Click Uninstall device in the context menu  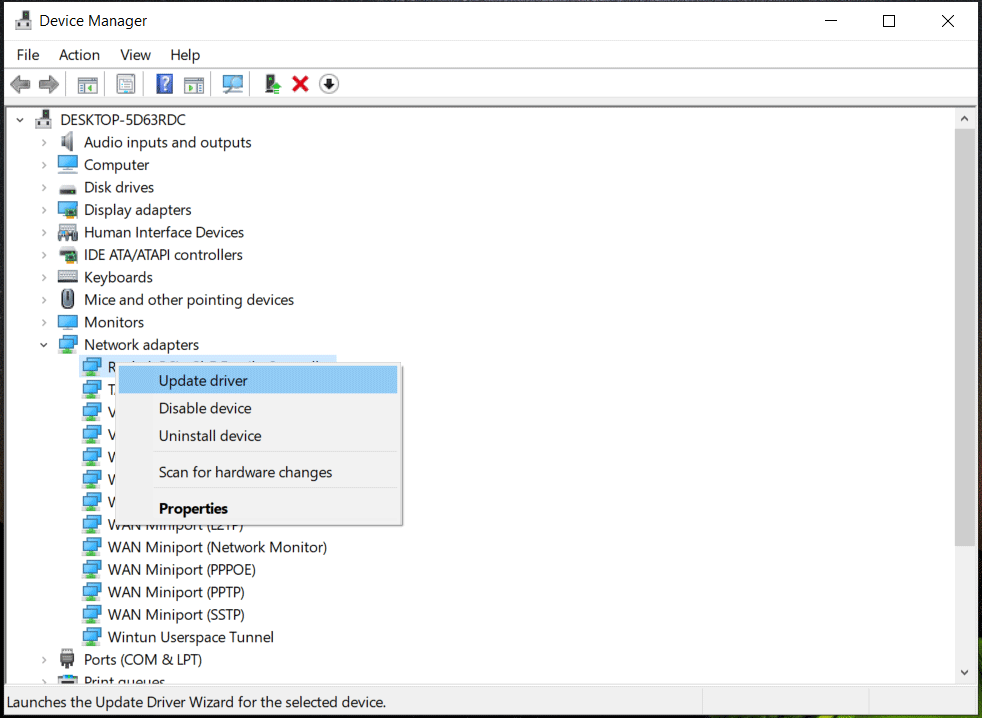tap(210, 436)
